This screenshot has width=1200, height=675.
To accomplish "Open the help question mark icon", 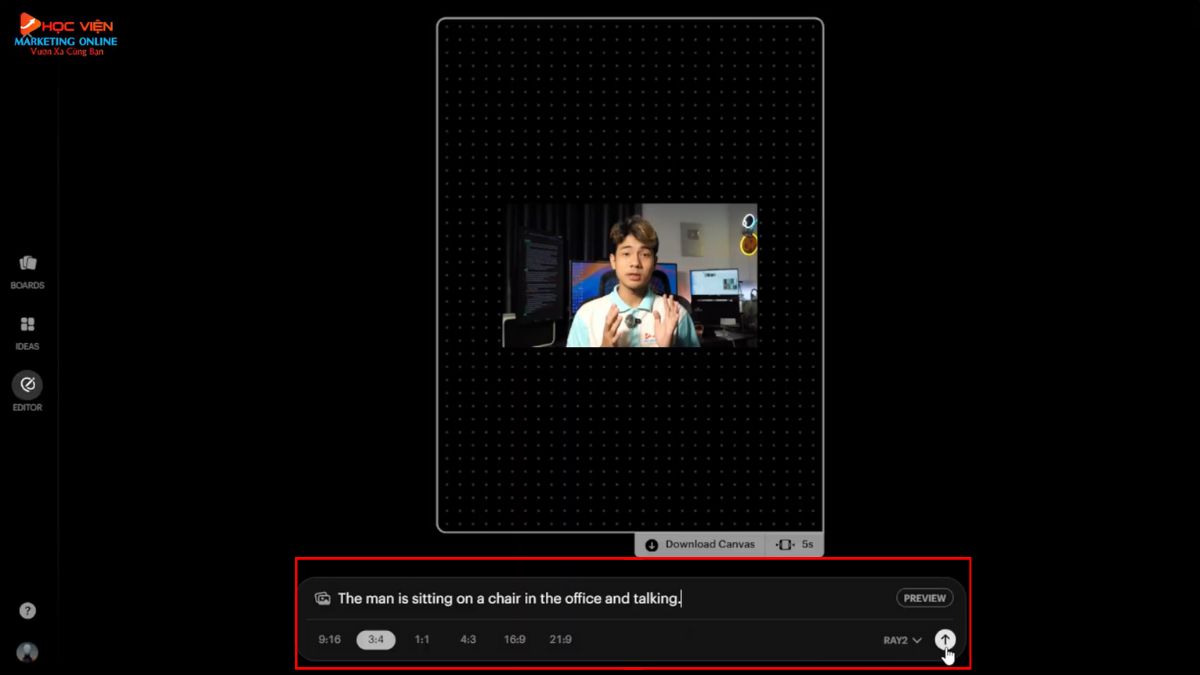I will tap(27, 611).
